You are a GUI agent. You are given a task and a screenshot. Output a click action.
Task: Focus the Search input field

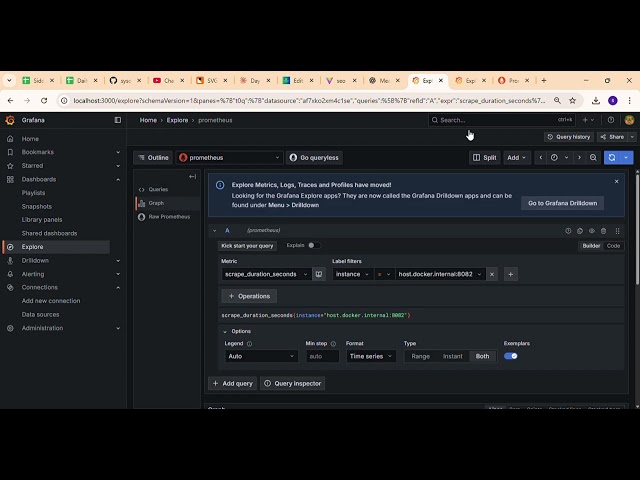(501, 120)
